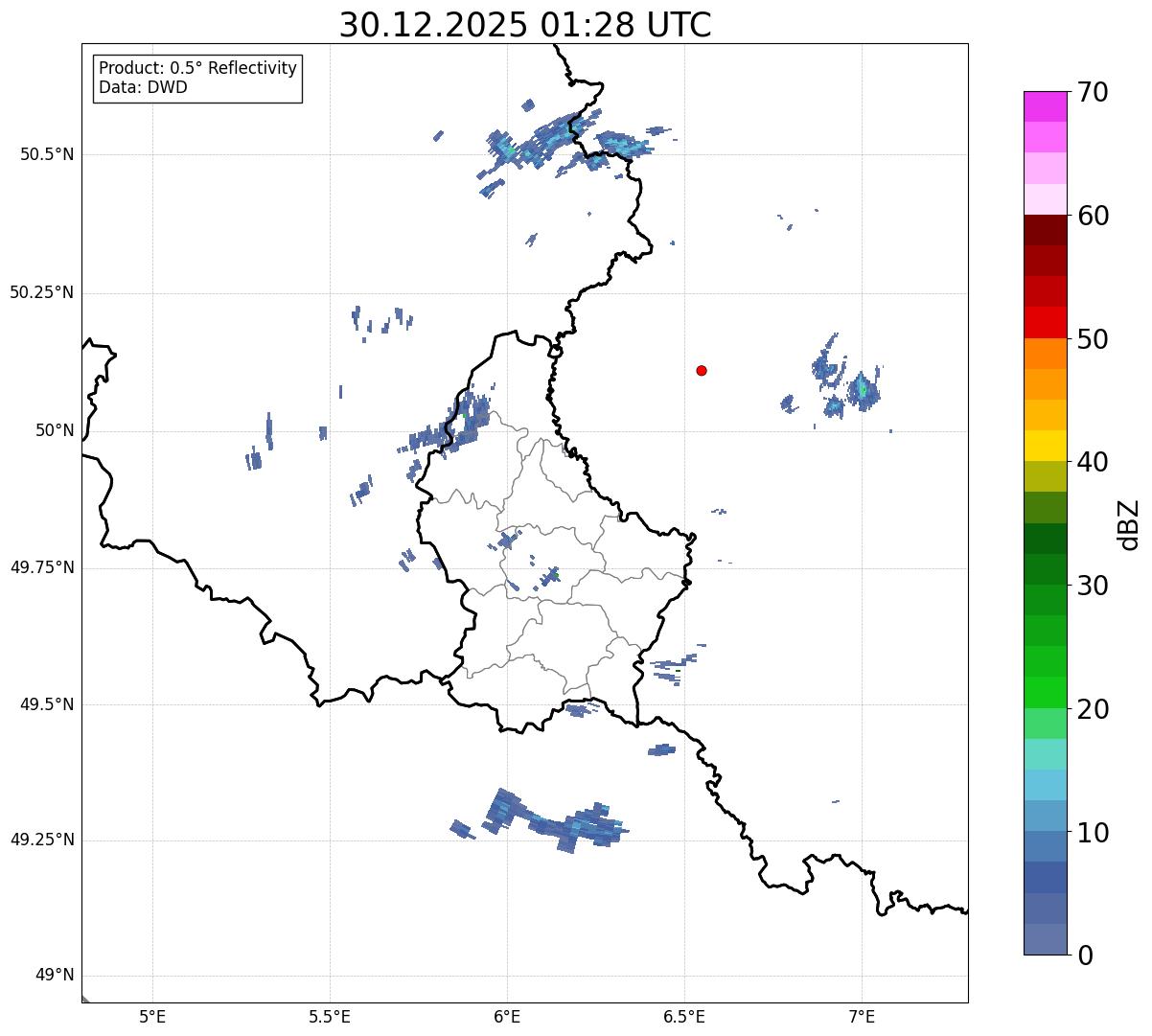Click the colorbar tick label 70
Screen dimensions: 1152x1036
(1093, 92)
